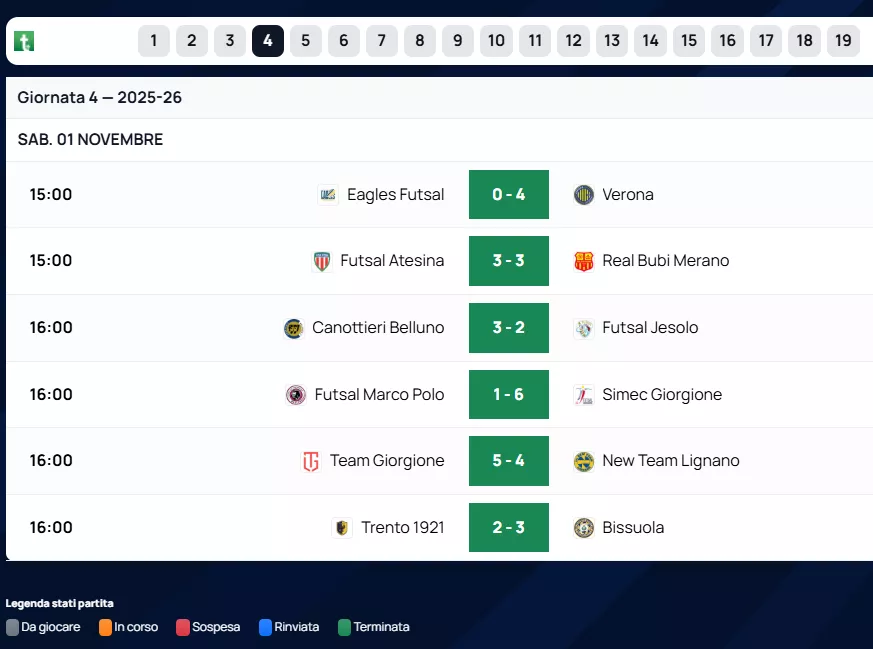Open the Eagles Futsal vs Verona 0 - 4 score
The width and height of the screenshot is (873, 649).
508,195
